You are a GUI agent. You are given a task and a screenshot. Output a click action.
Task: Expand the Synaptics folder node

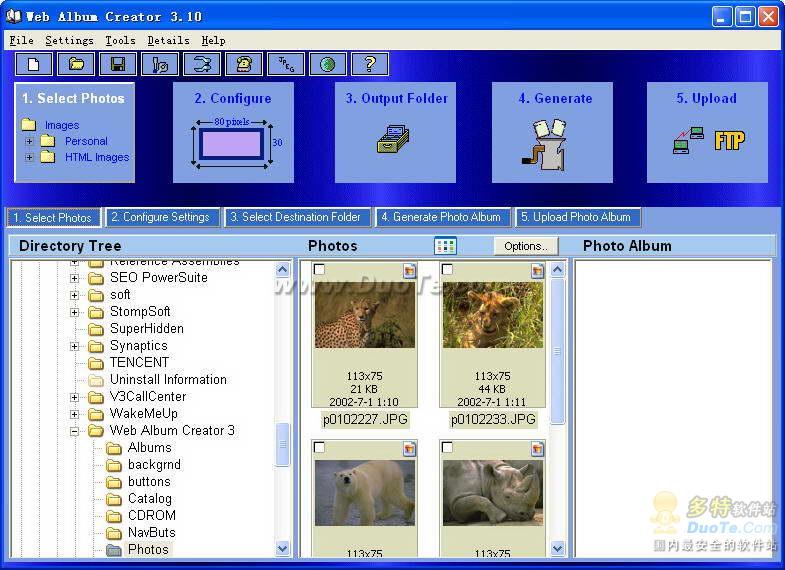tap(75, 346)
